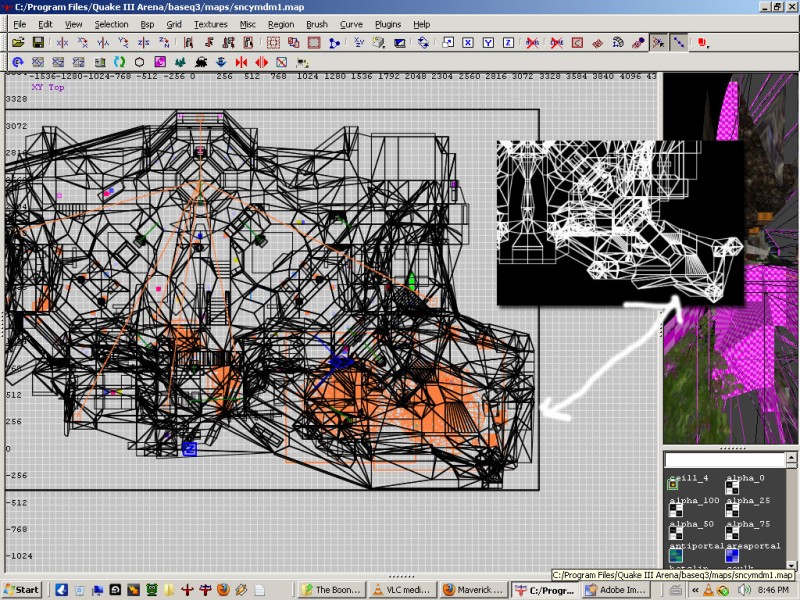Image resolution: width=800 pixels, height=600 pixels.
Task: Open the Brush menu
Action: (x=317, y=24)
